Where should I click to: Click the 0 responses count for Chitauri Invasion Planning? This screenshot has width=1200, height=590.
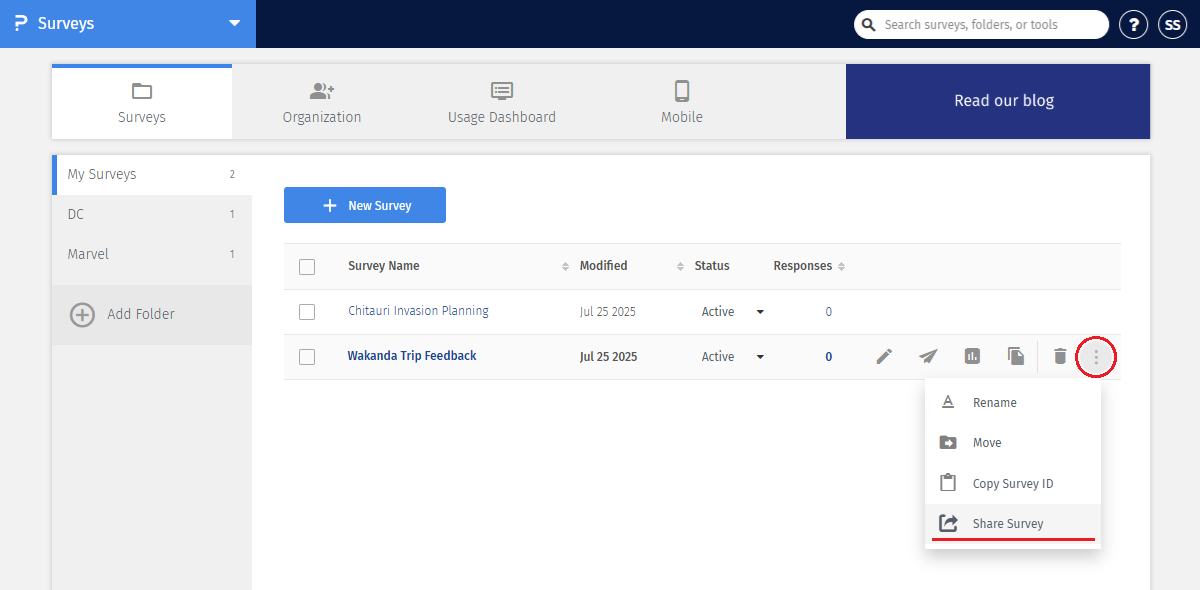tap(829, 312)
